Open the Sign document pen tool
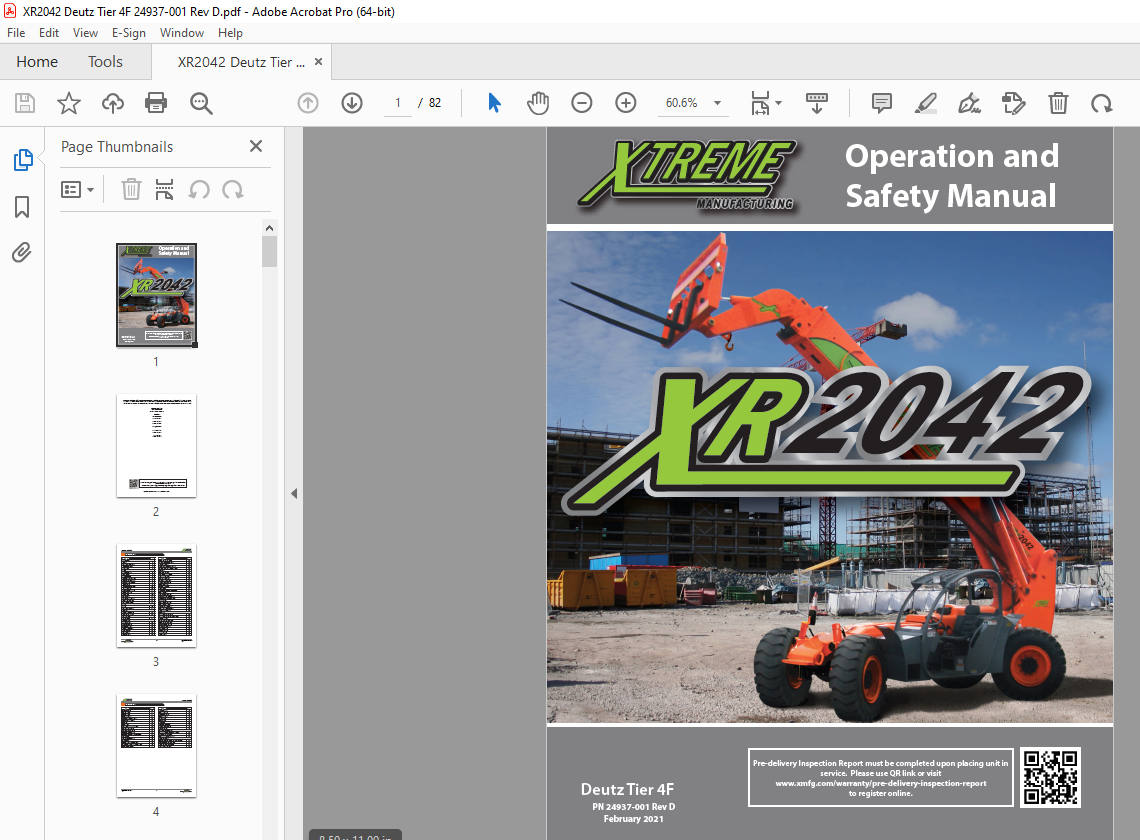This screenshot has height=840, width=1140. tap(970, 103)
